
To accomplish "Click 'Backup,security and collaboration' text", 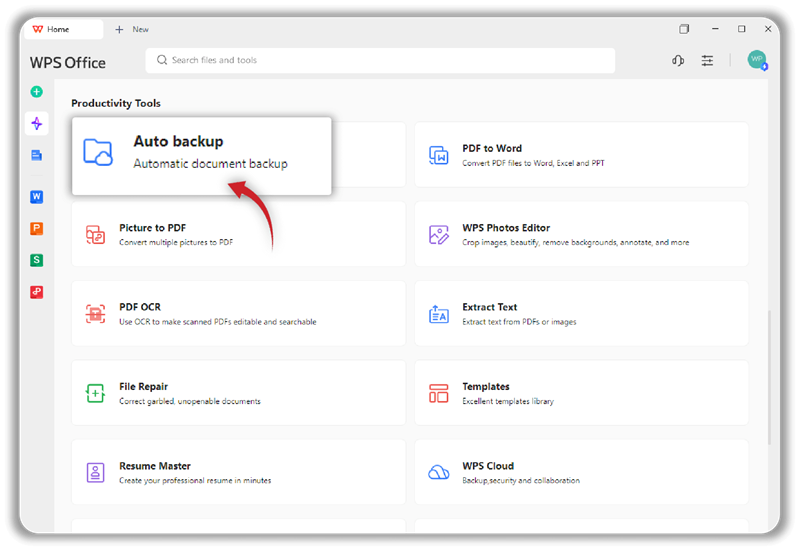I will tap(521, 481).
